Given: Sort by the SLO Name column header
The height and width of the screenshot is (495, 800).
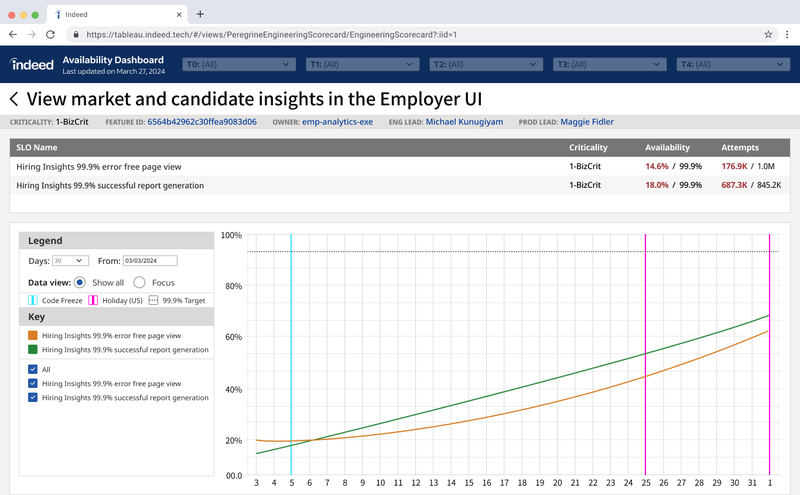Looking at the screenshot, I should point(37,147).
